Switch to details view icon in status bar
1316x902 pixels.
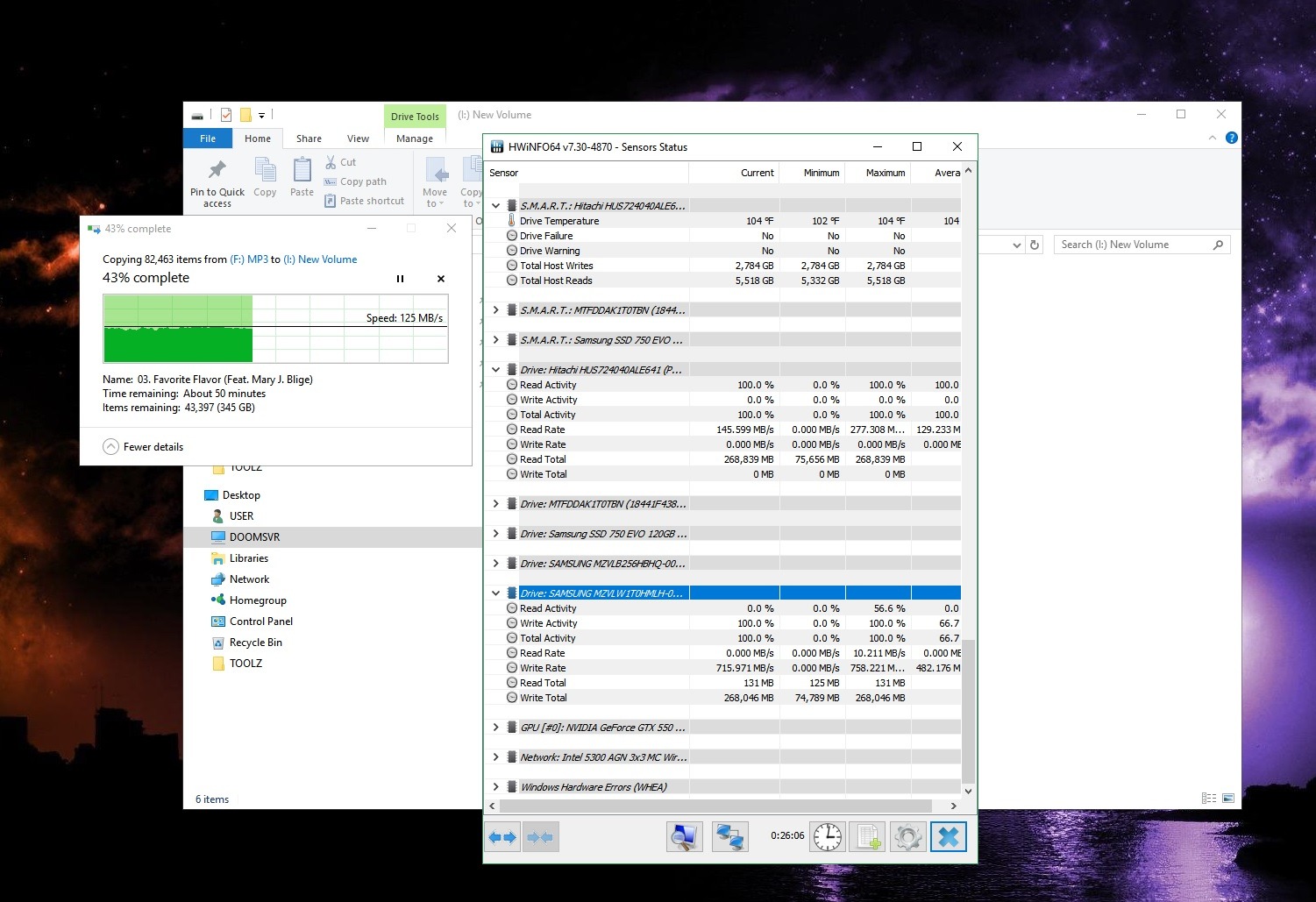(x=1209, y=799)
